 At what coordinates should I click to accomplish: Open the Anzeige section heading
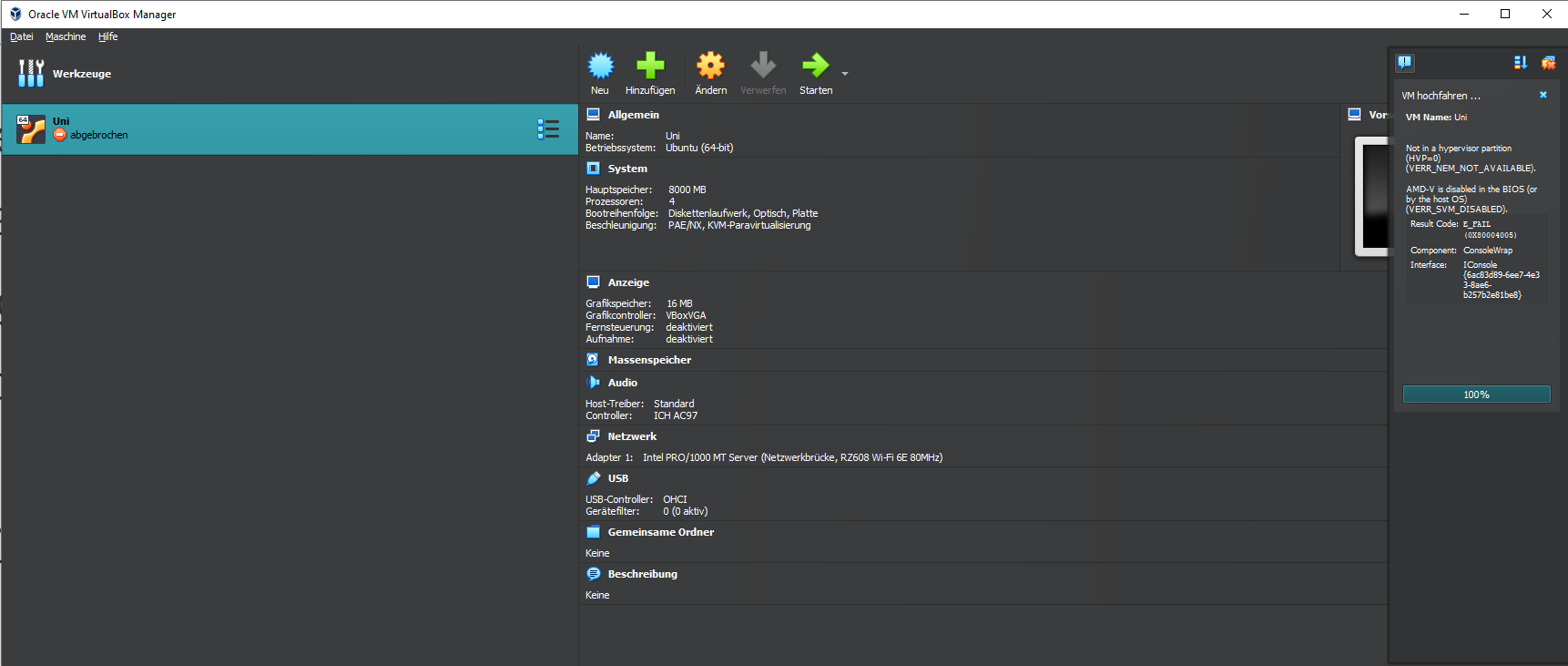point(628,282)
